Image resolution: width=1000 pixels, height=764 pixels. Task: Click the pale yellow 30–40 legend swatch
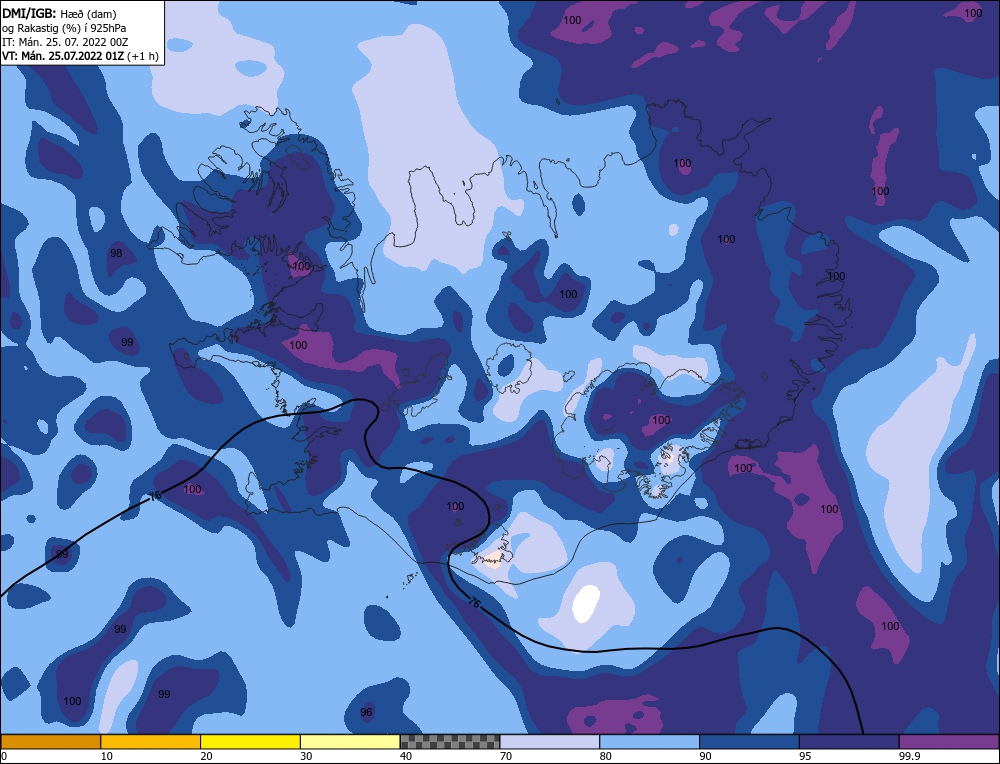click(350, 741)
